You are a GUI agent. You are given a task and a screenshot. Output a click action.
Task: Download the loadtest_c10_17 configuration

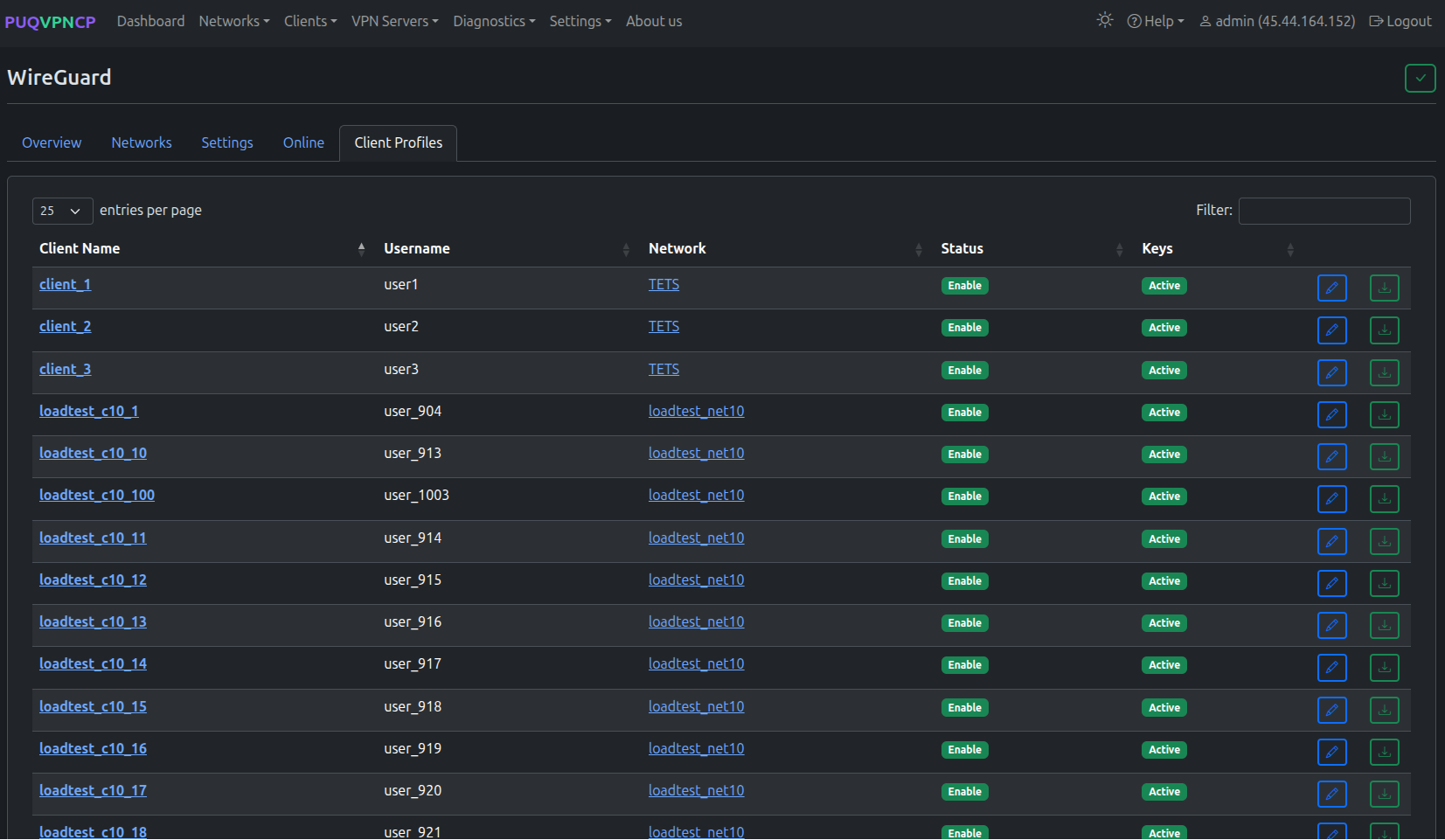click(1385, 794)
